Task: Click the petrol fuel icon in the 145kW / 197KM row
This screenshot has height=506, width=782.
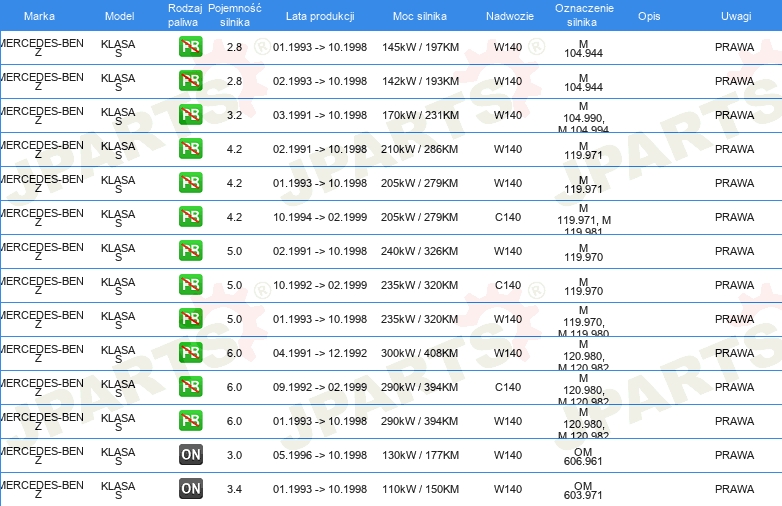Action: [x=191, y=47]
